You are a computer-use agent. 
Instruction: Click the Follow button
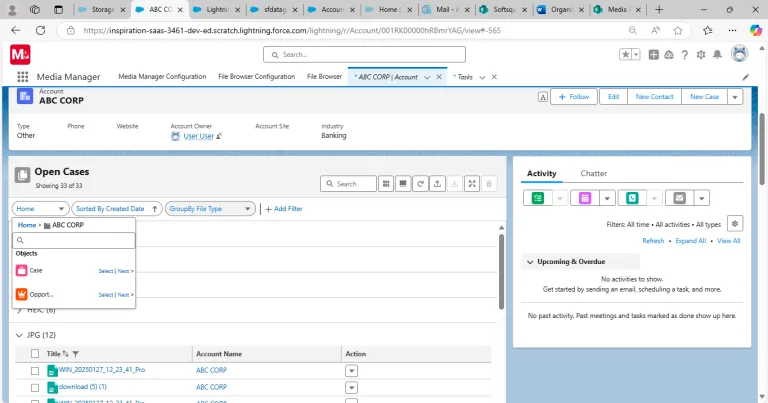pos(574,97)
